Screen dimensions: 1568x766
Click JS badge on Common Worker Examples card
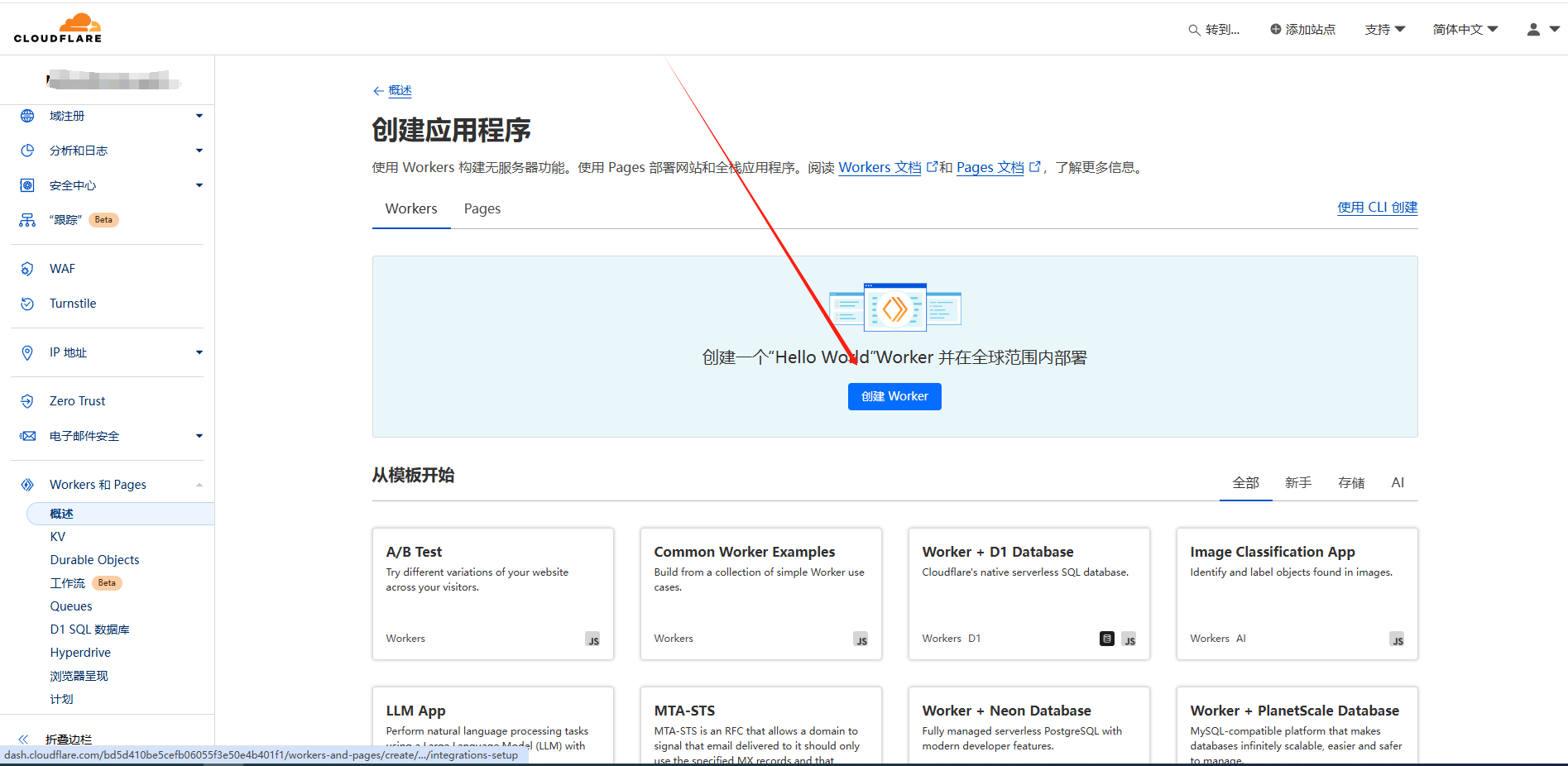[x=861, y=639]
